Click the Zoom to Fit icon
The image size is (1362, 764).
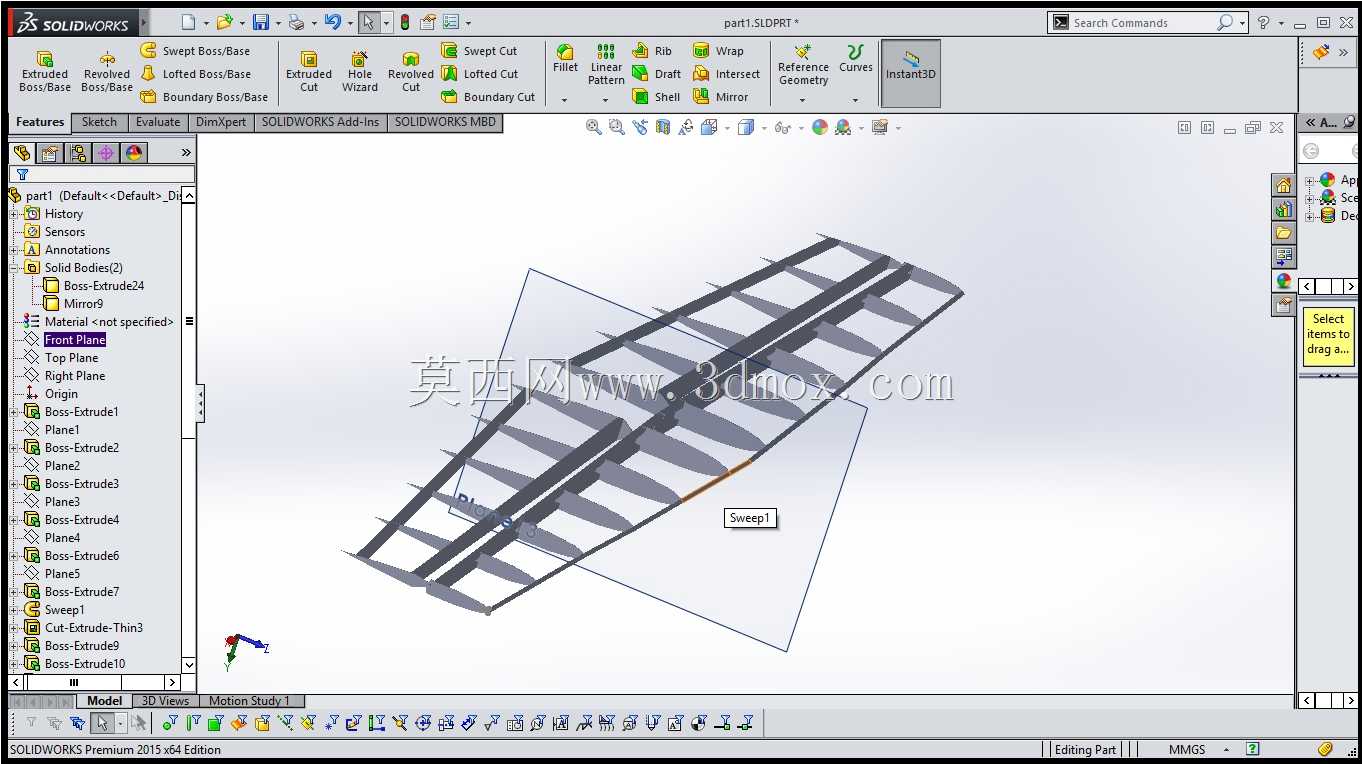coord(594,127)
